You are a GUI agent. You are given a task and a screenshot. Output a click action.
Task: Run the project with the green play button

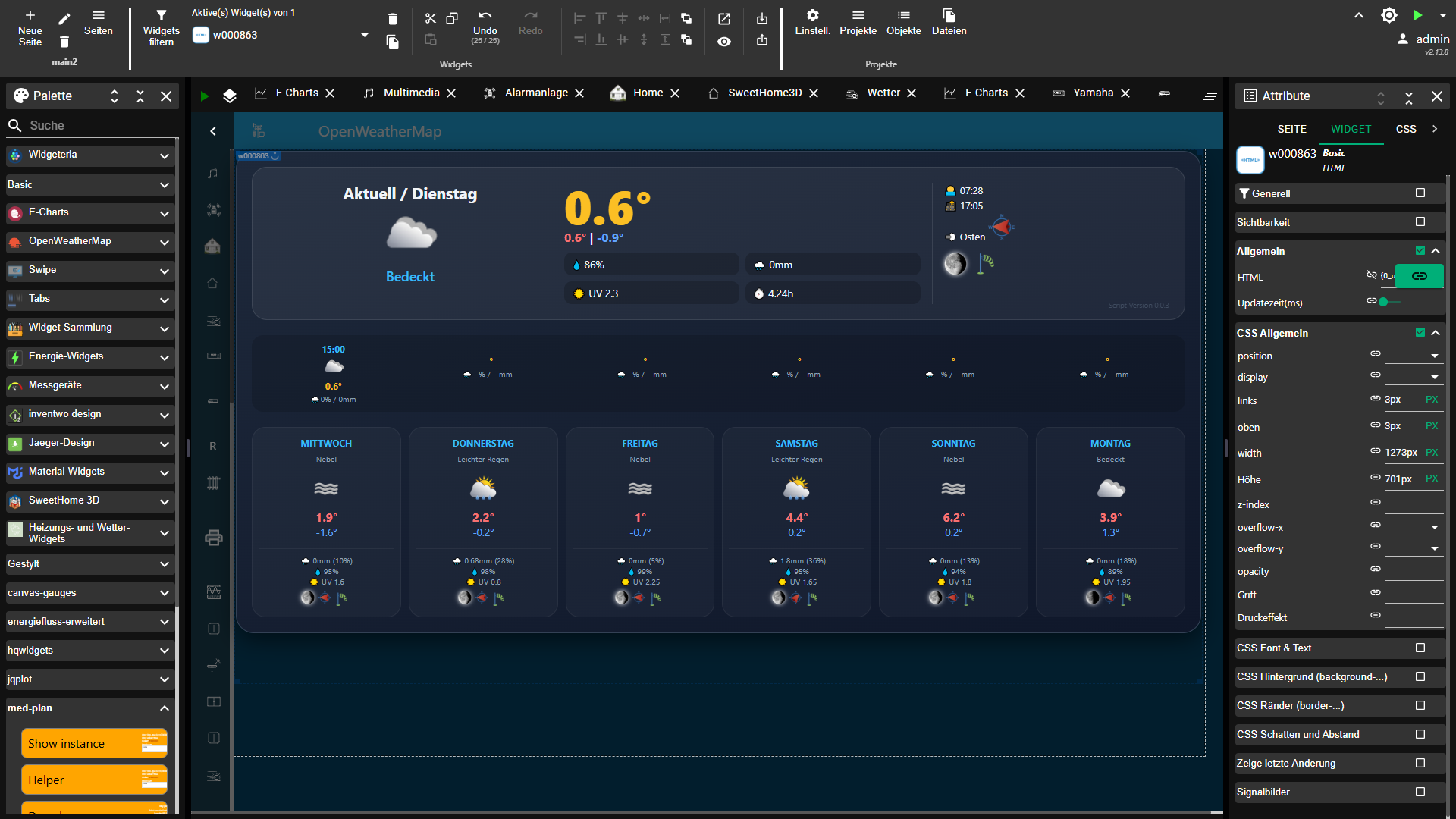(x=1417, y=14)
